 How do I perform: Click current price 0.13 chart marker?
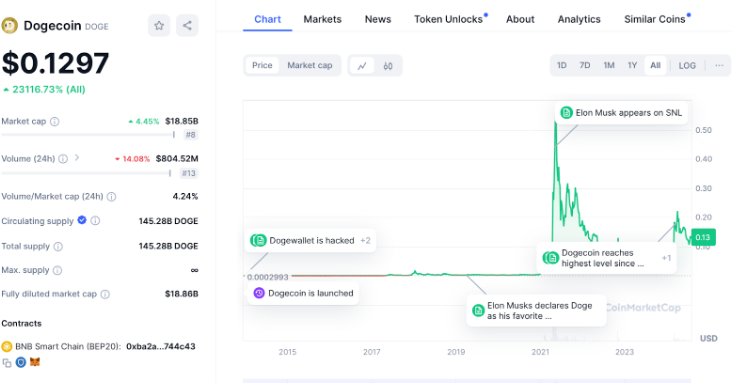pos(703,237)
